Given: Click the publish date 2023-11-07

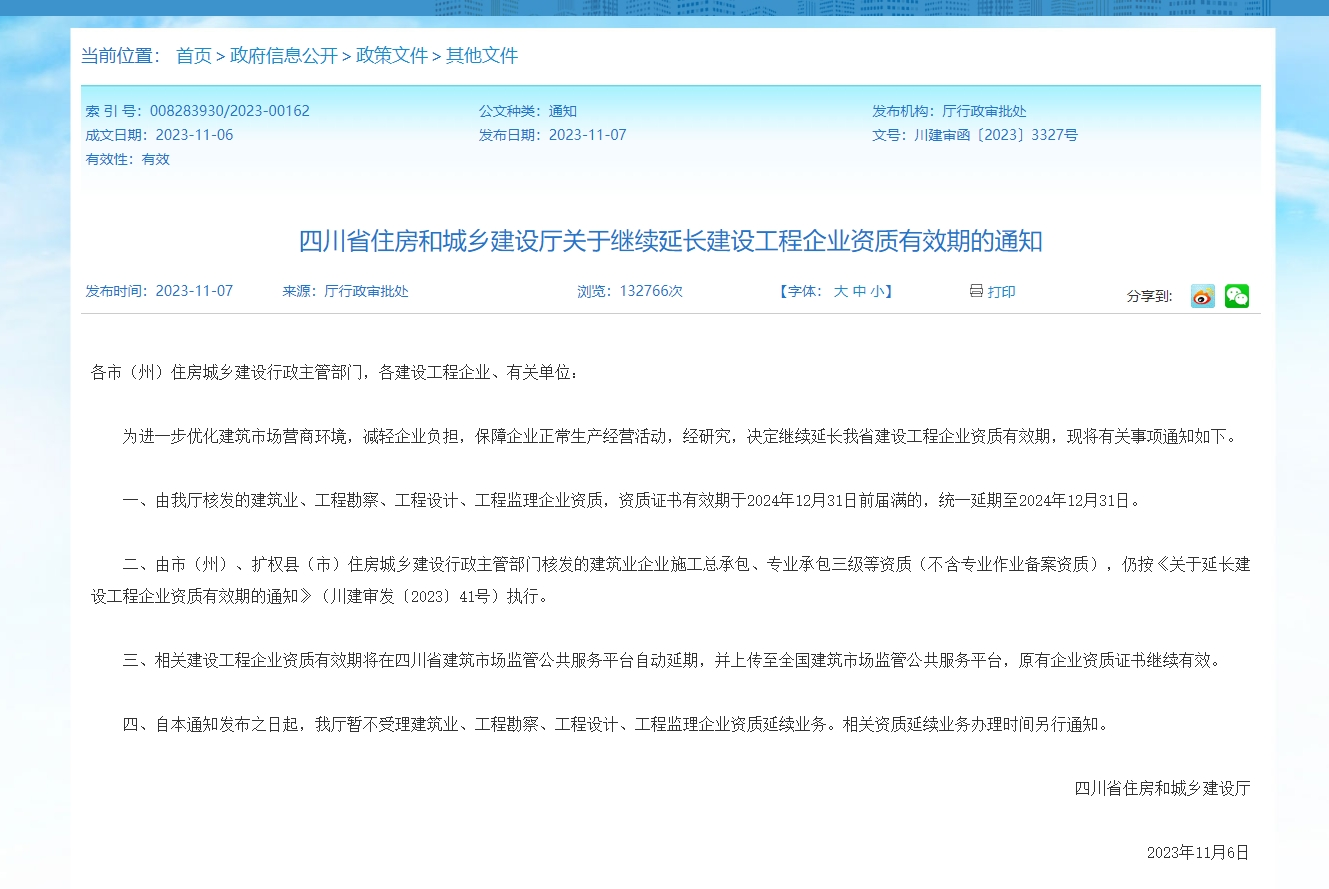Looking at the screenshot, I should pyautogui.click(x=590, y=134).
